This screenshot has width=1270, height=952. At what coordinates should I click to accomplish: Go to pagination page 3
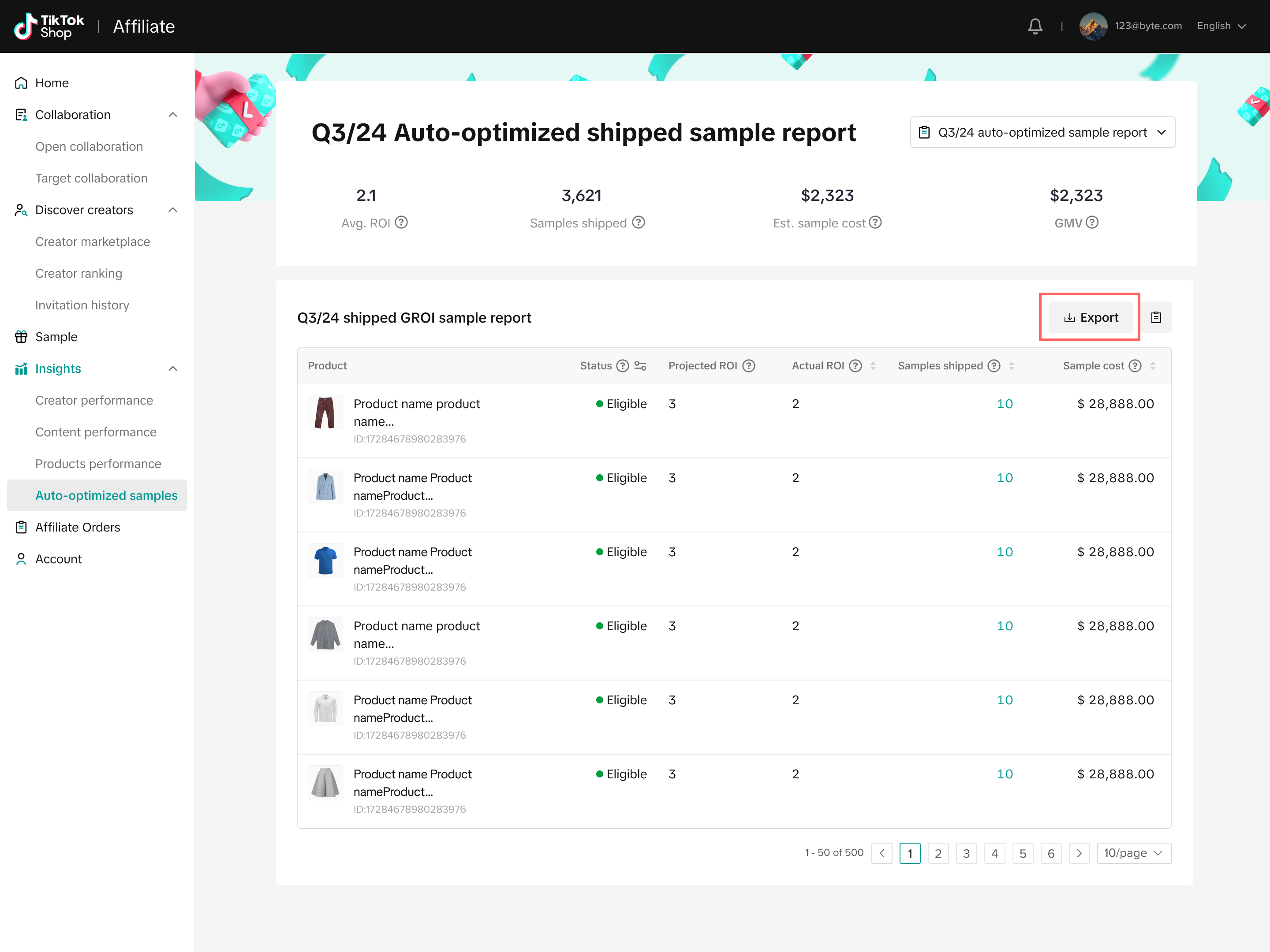(966, 853)
